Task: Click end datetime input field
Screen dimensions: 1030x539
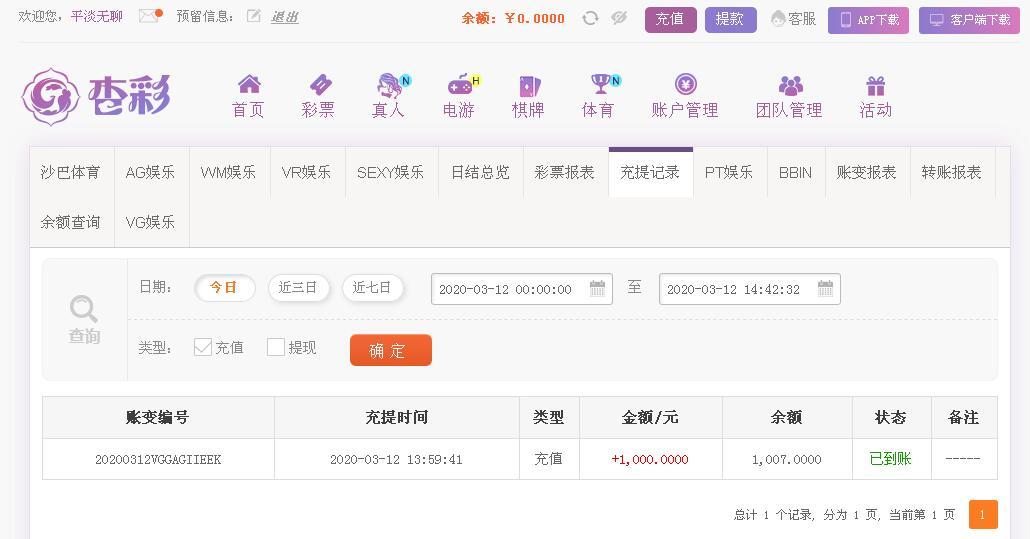Action: [750, 289]
